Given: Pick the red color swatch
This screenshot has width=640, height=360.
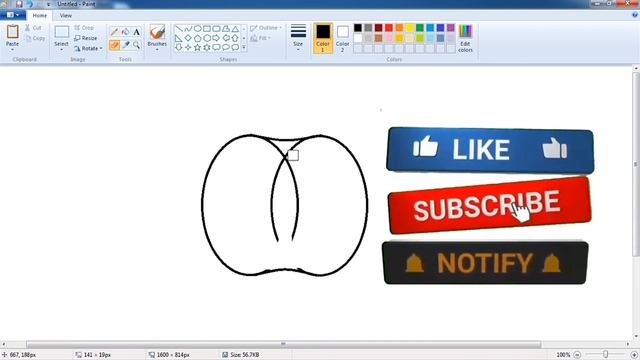Looking at the screenshot, I should [389, 28].
